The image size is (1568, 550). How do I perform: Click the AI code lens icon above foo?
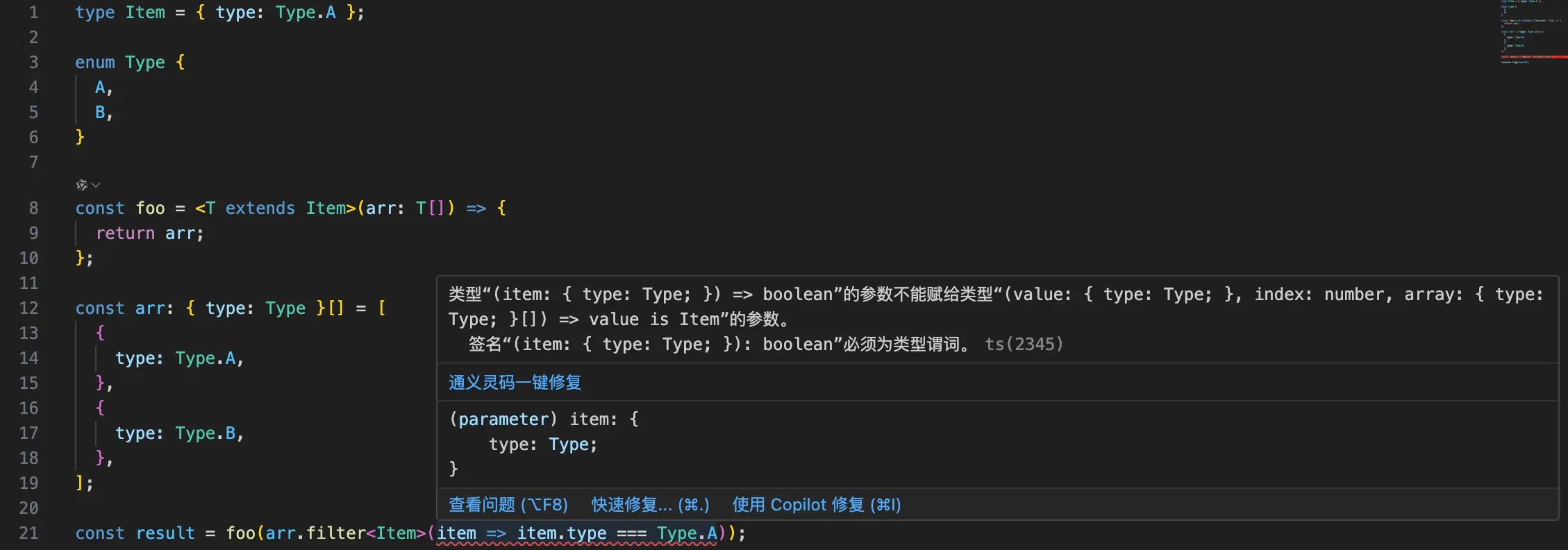tap(81, 185)
